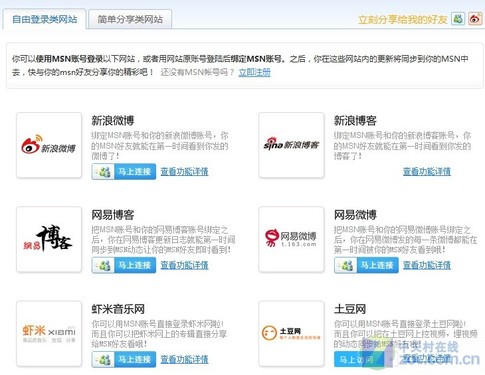Connect MSN to 网易微博 via 马上连接
The width and height of the screenshot is (485, 375).
tap(366, 265)
